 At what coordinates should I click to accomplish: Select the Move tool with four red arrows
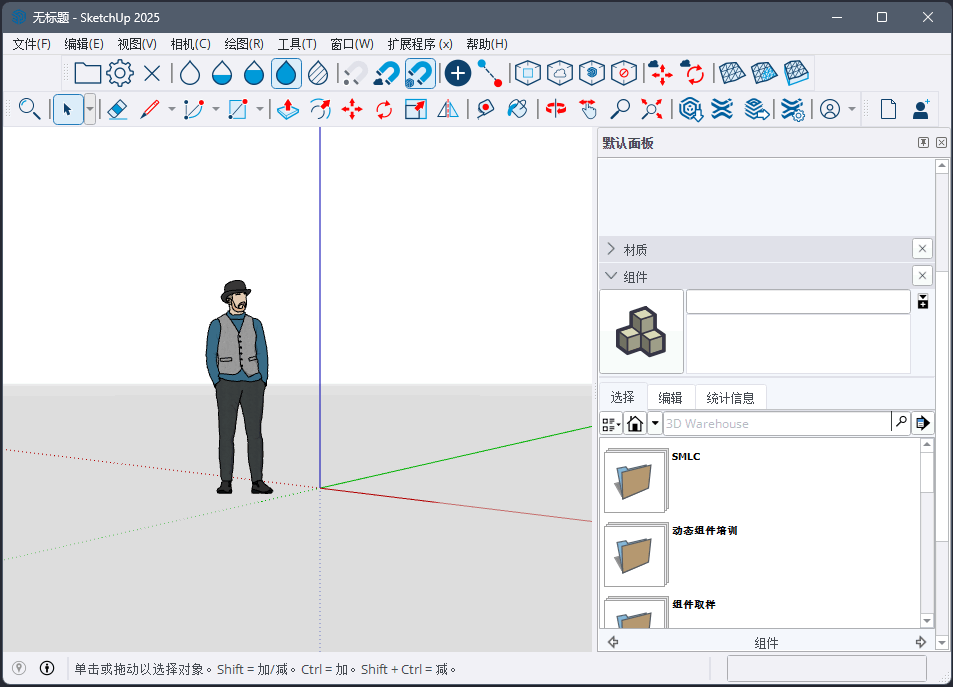click(x=352, y=109)
